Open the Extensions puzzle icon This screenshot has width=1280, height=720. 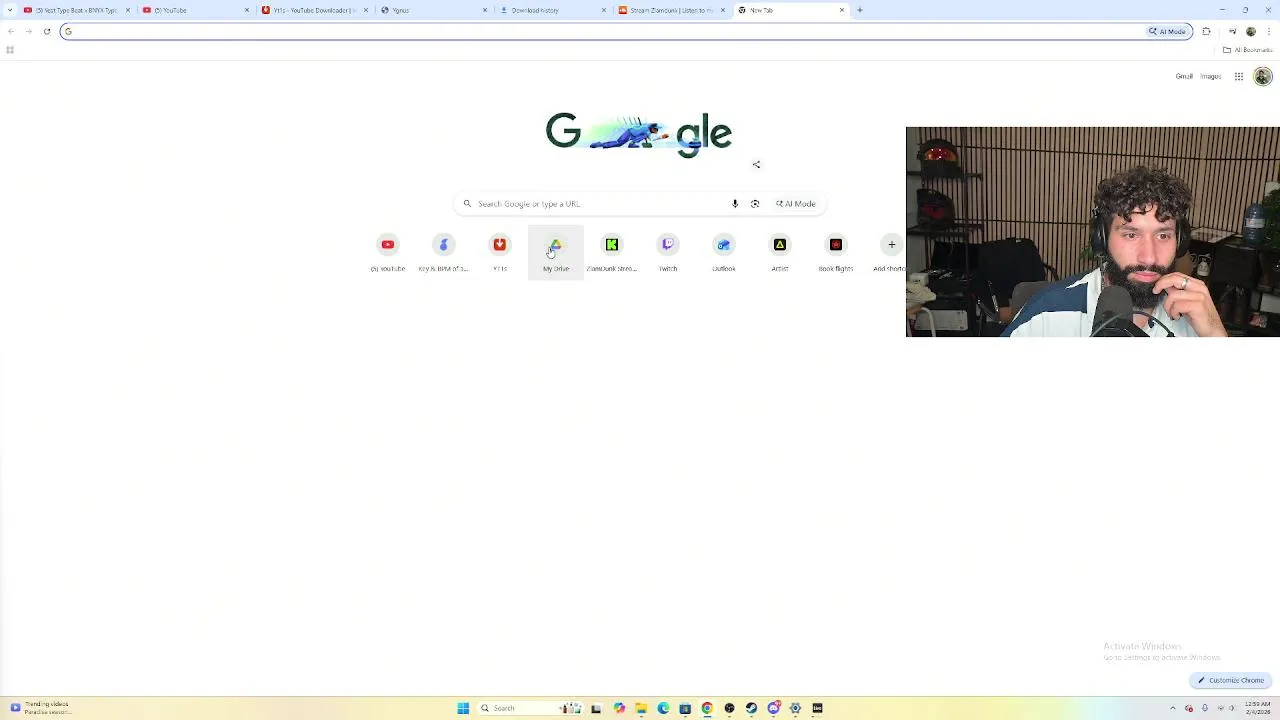pos(1206,31)
